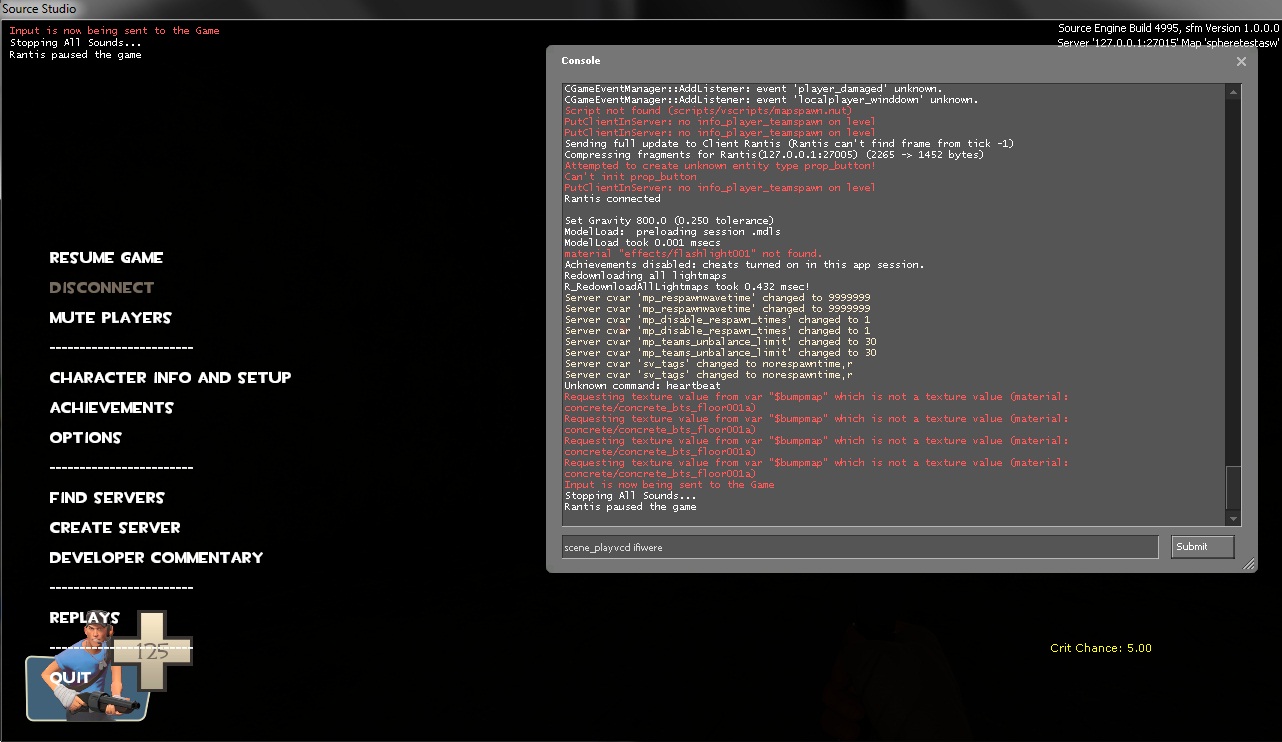This screenshot has height=742, width=1282.
Task: Click console line 'Rantis connected'
Action: pyautogui.click(x=612, y=198)
